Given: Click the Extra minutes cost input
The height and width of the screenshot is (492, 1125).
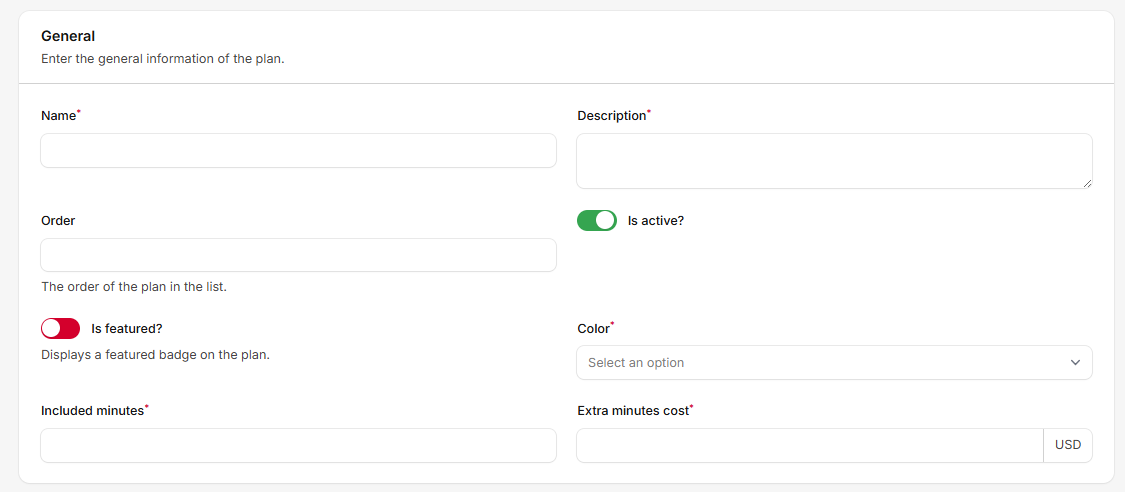Looking at the screenshot, I should click(810, 446).
